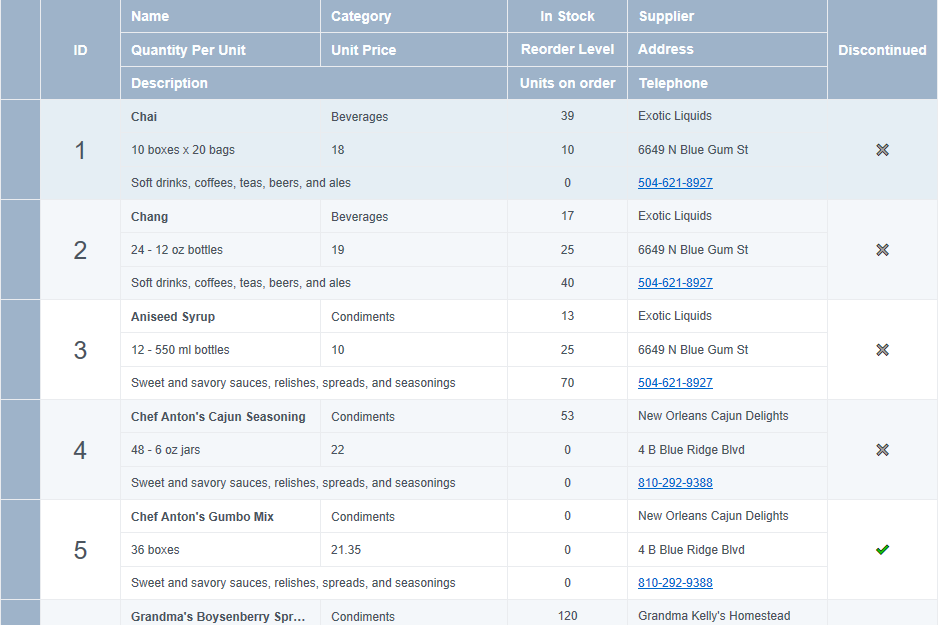
Task: Click the Units on order value 70
Action: pyautogui.click(x=567, y=382)
